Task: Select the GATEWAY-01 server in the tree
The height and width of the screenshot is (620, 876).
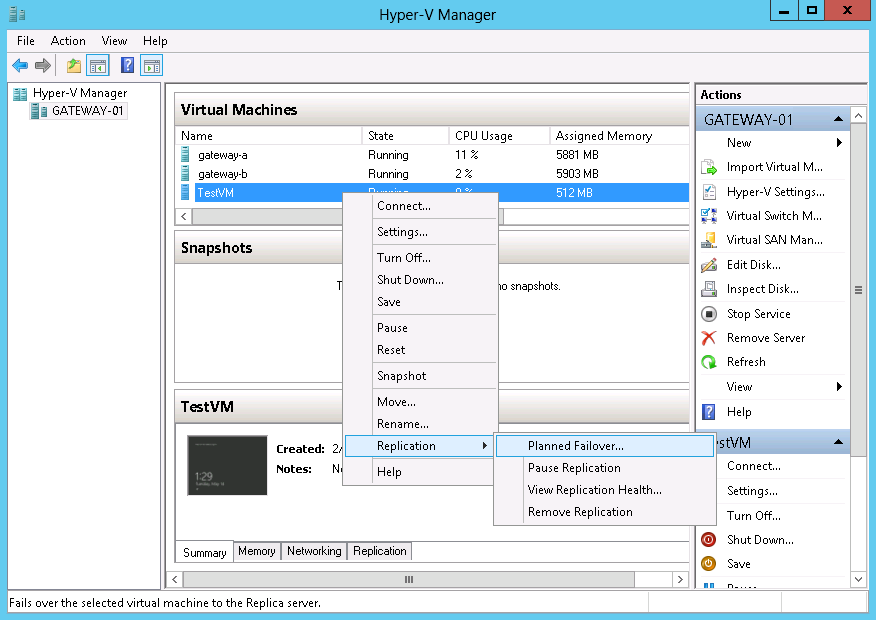Action: pyautogui.click(x=87, y=111)
